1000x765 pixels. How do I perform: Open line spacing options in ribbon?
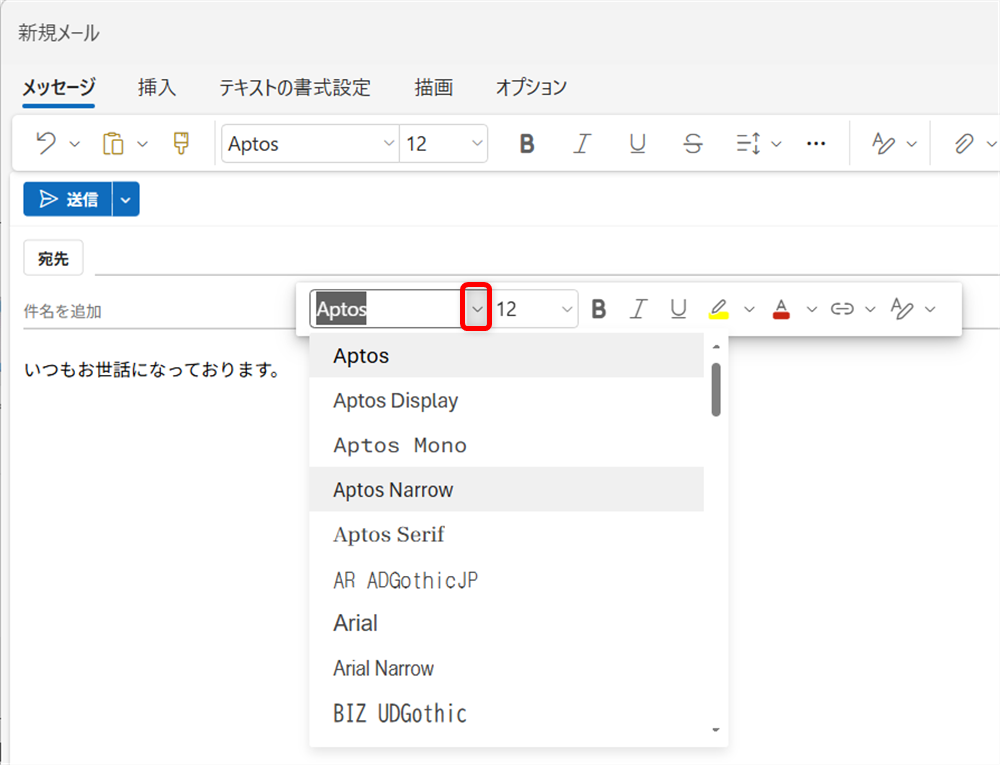(x=749, y=144)
